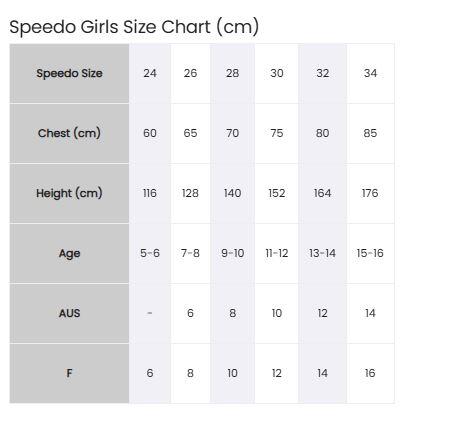Viewport: 460px width, 426px height.
Task: Click the age 5-6 cell
Action: [150, 253]
